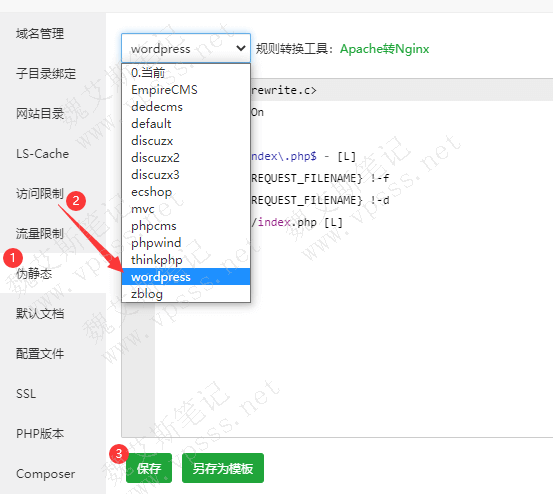Image resolution: width=553 pixels, height=494 pixels.
Task: Choose phpwind from the dropdown
Action: point(186,243)
